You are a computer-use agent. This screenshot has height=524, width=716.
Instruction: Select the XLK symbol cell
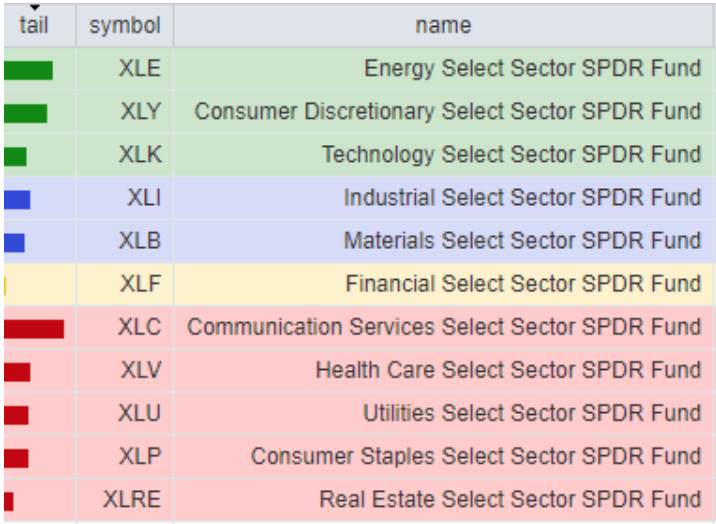(139, 155)
